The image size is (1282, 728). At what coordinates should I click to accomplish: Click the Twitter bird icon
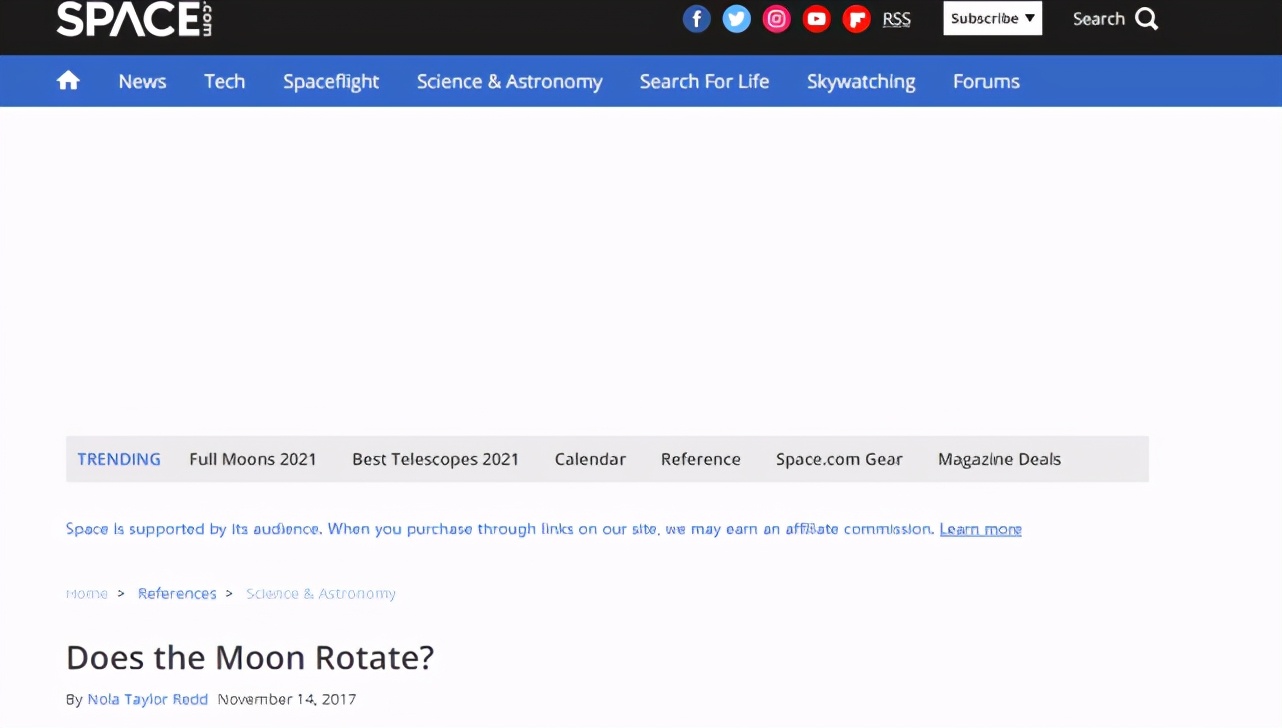tap(736, 19)
